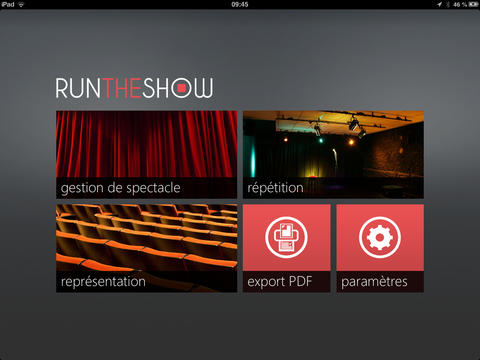Viewport: 480px width, 360px height.
Task: Click the 'paramètres' label
Action: (x=374, y=282)
